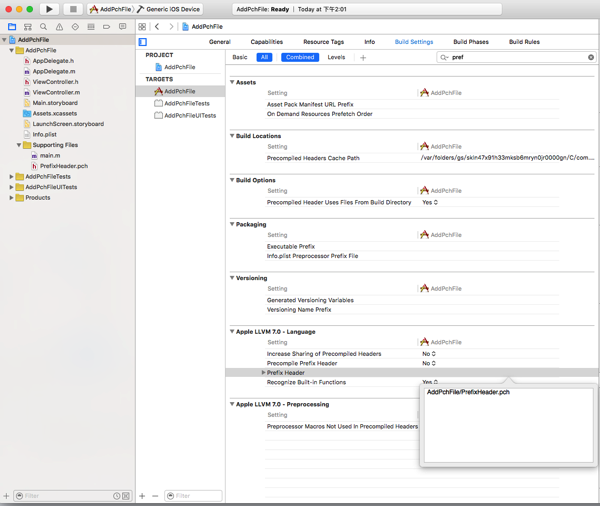
Task: Open the Project navigator folder icon
Action: (x=12, y=26)
